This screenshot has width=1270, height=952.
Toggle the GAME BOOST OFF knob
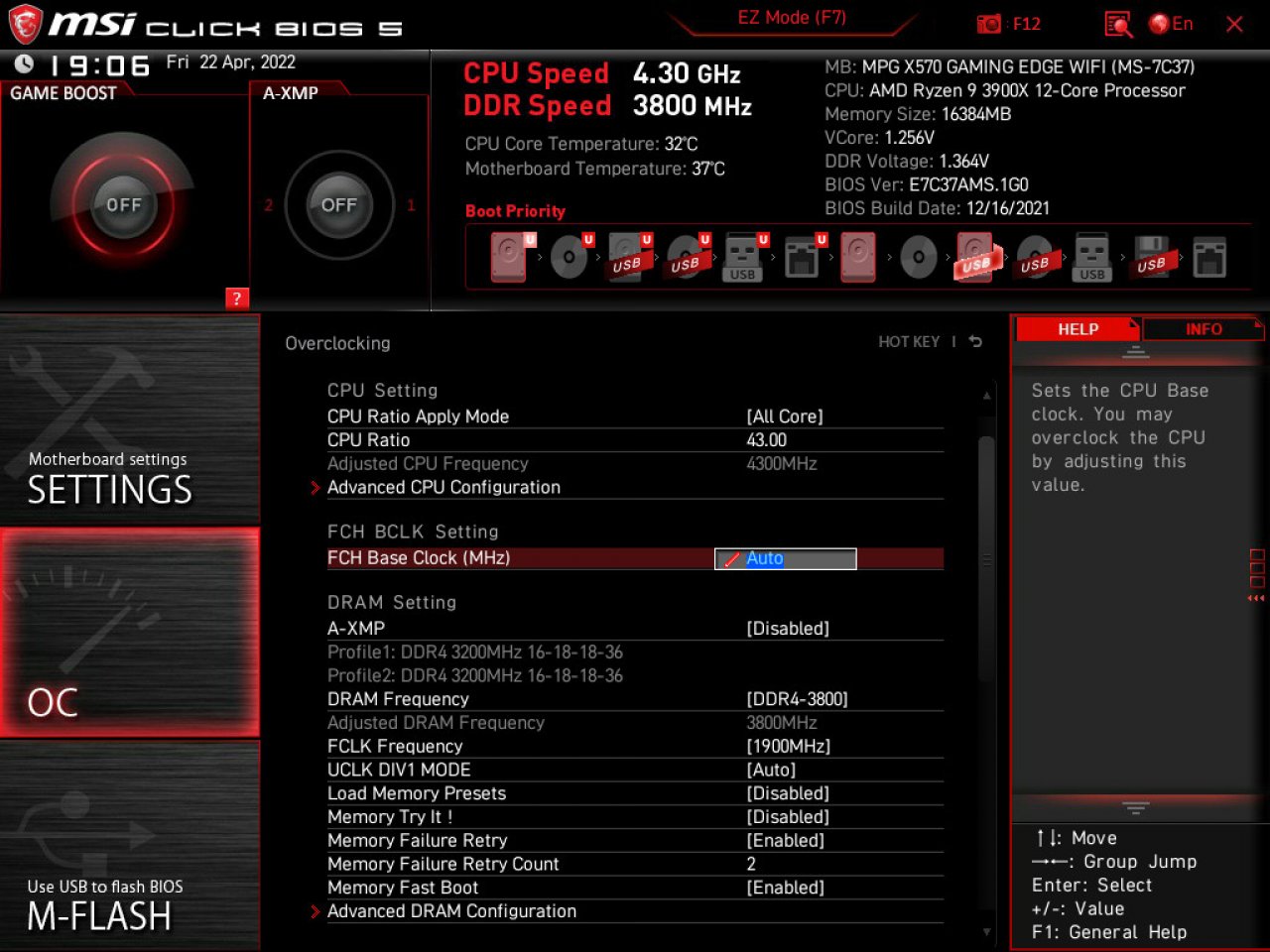124,205
